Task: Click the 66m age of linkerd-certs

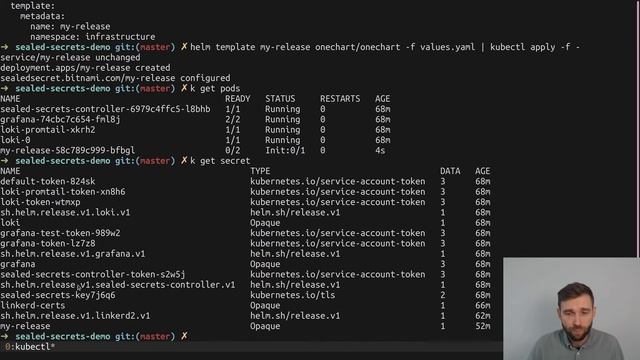Action: (483, 306)
